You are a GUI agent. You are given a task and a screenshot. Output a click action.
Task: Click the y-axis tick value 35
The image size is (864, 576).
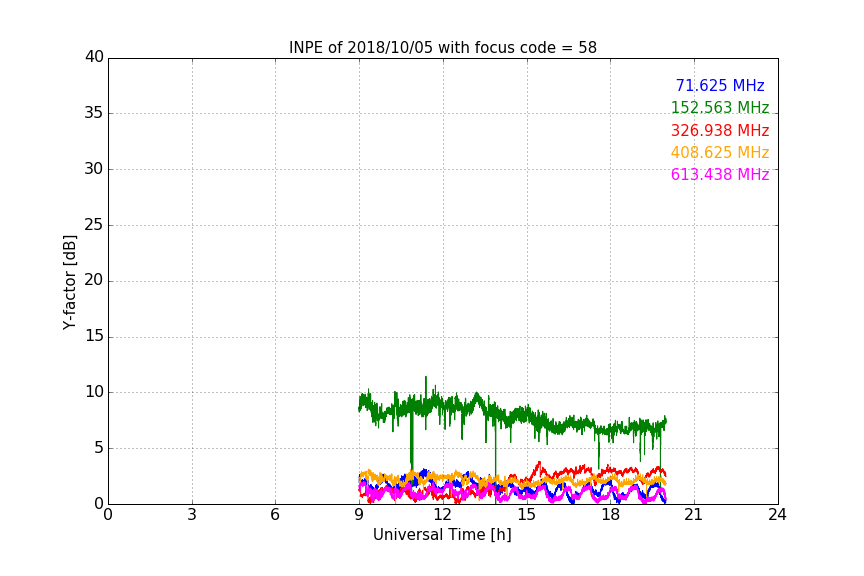pyautogui.click(x=94, y=113)
